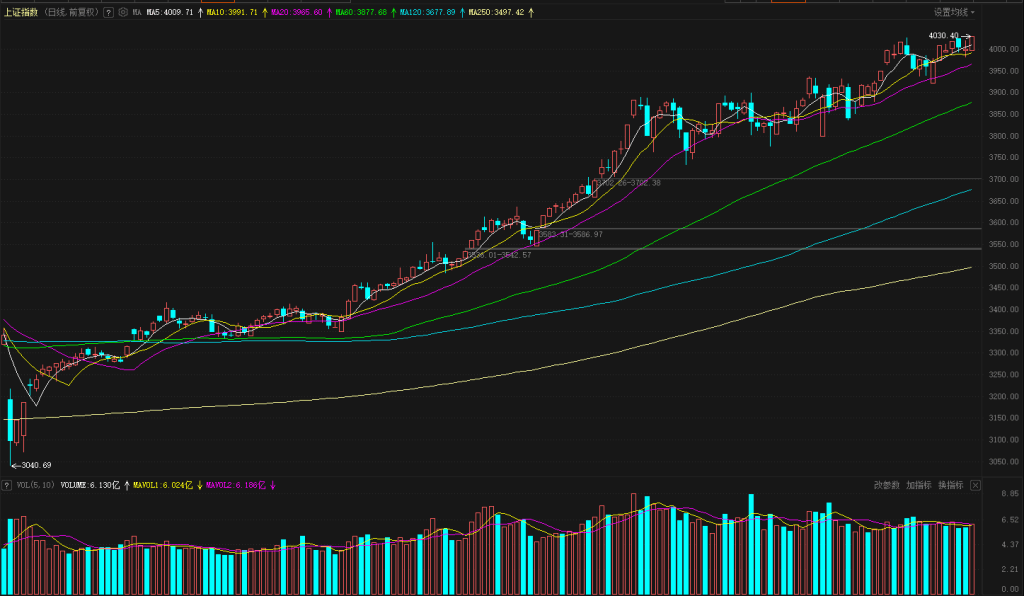Click the 3702.38 horizontal gap level line
This screenshot has width=1024, height=596.
click(x=800, y=179)
